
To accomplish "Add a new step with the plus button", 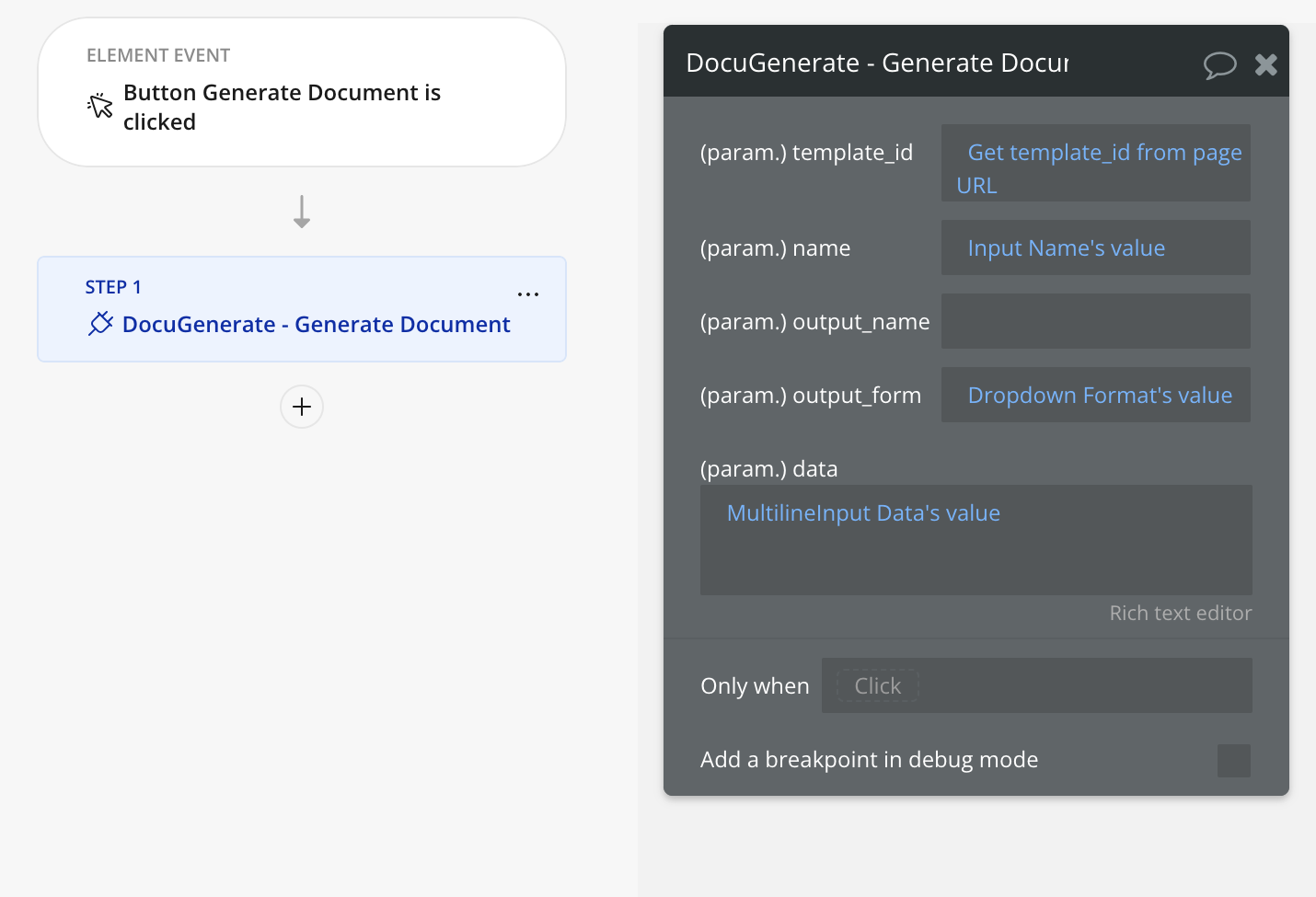I will [x=302, y=407].
